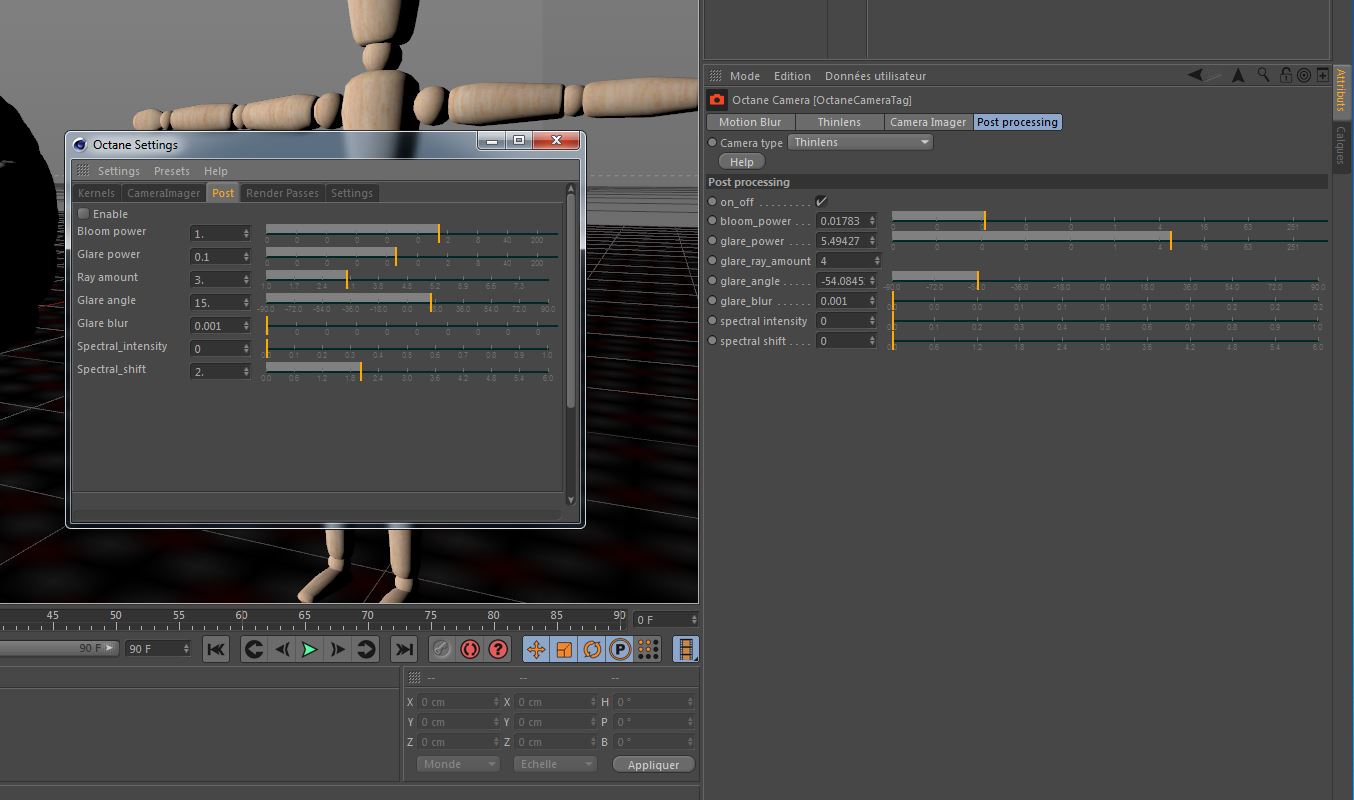Screen dimensions: 1354x800
Task: Toggle the rotation key icon
Action: tap(592, 650)
